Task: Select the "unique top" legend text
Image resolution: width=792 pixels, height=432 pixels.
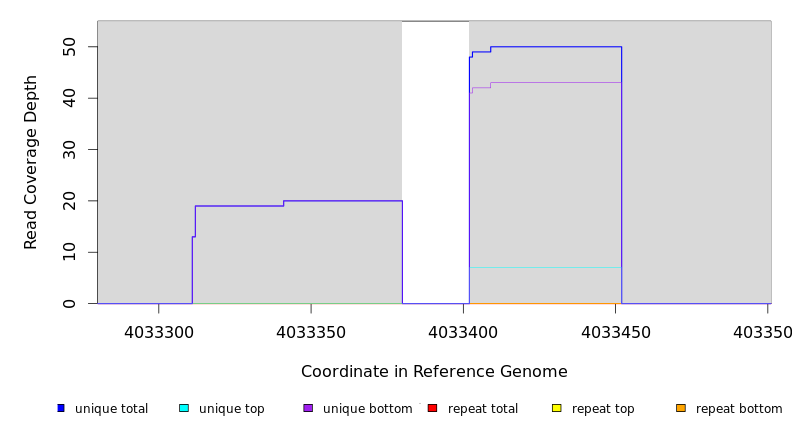Action: (x=231, y=409)
